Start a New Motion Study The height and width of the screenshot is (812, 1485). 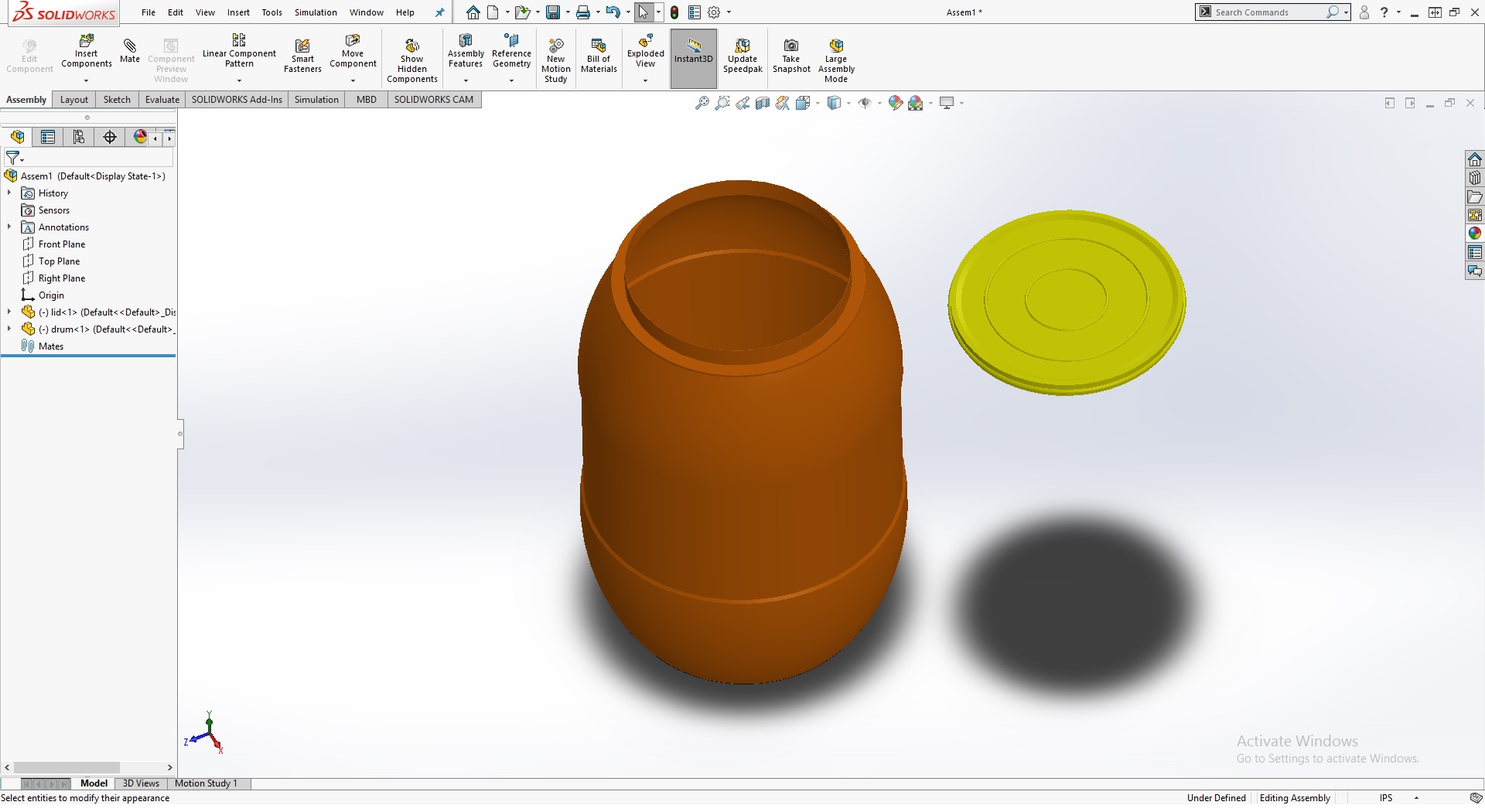tap(555, 46)
